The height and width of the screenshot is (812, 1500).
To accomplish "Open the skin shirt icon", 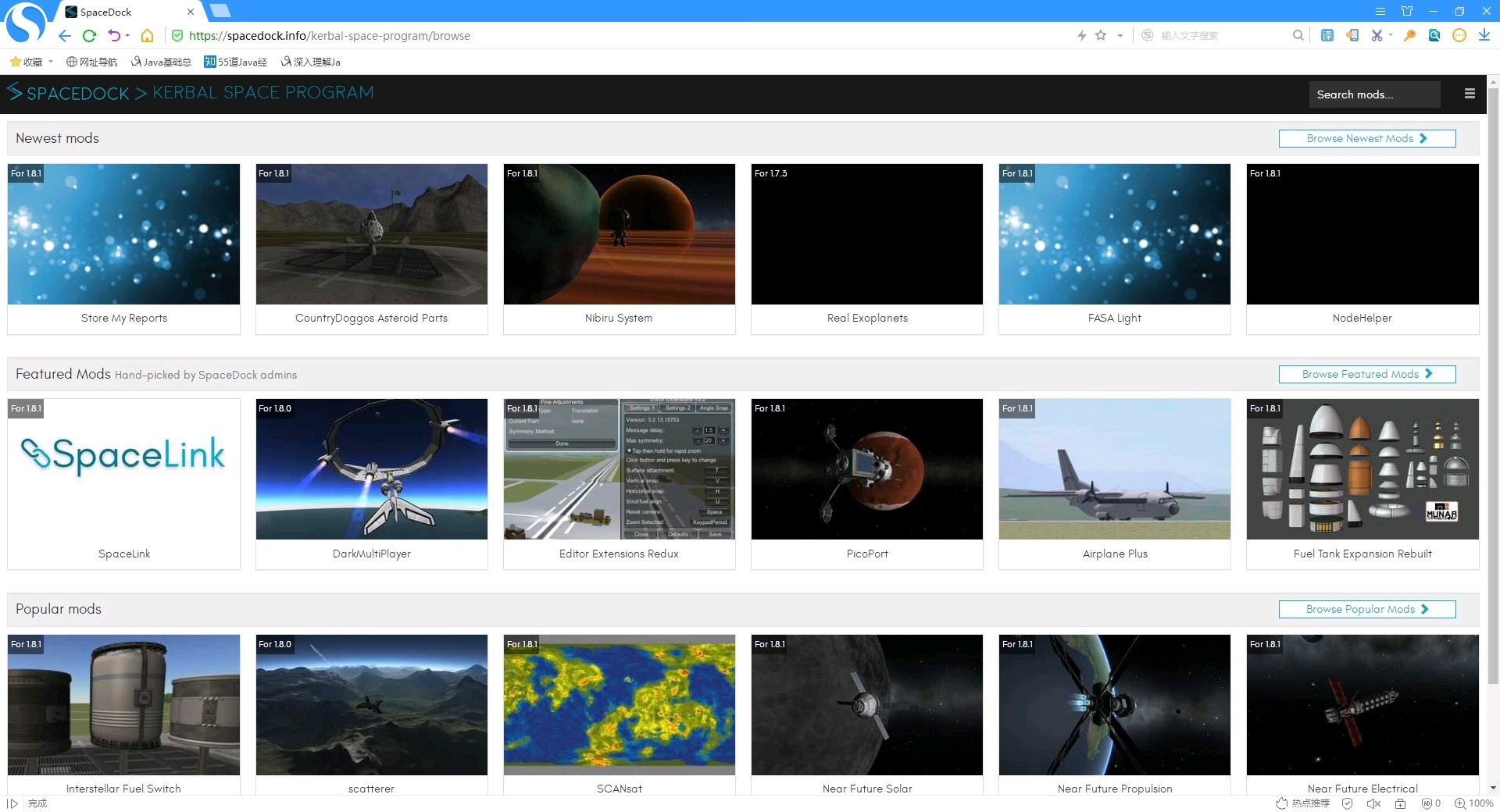I will coord(1407,11).
